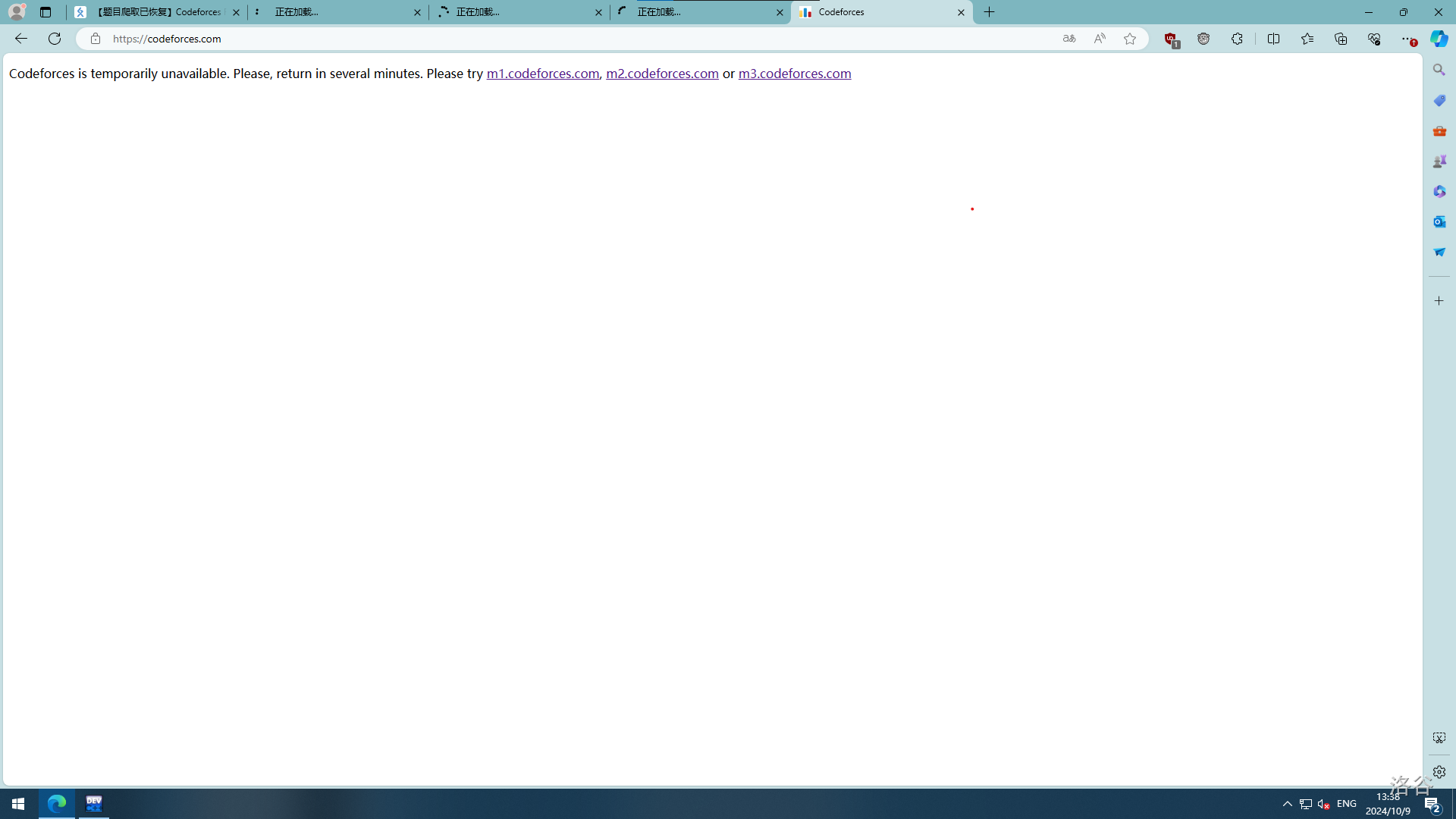1456x819 pixels.
Task: Open the translate page option
Action: pyautogui.click(x=1069, y=39)
